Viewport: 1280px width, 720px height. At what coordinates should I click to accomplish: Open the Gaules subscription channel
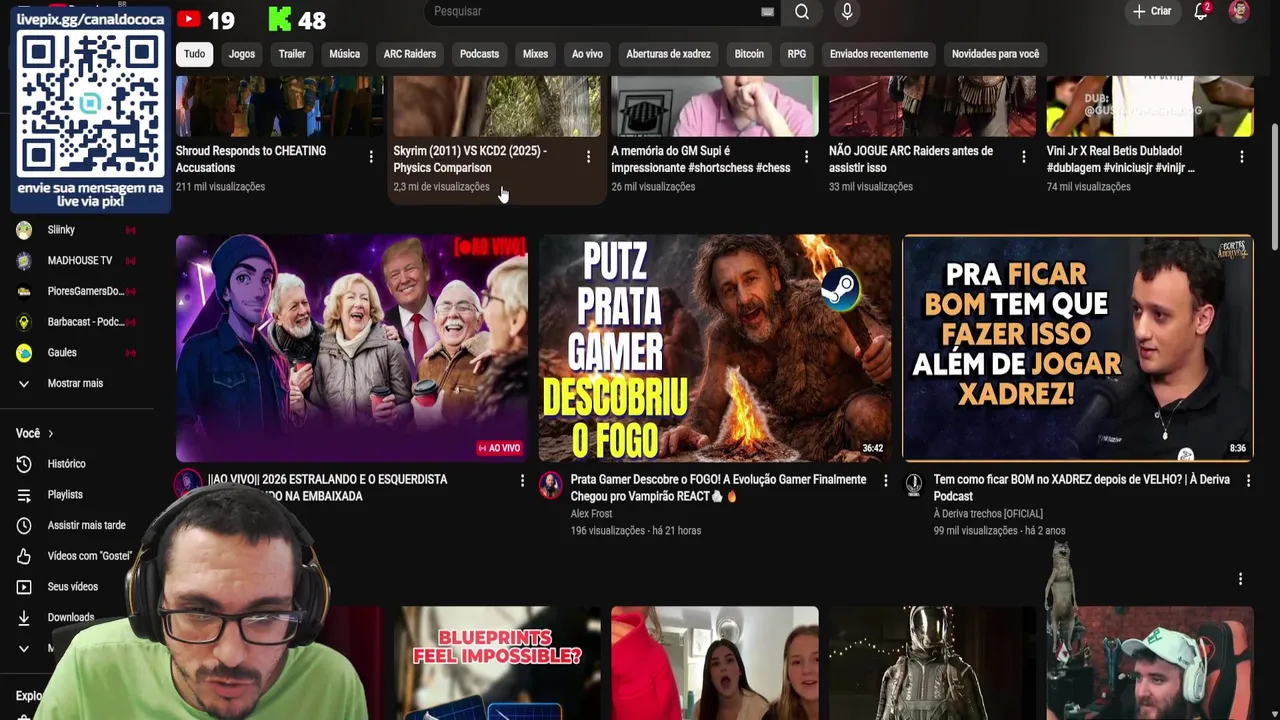[x=62, y=353]
